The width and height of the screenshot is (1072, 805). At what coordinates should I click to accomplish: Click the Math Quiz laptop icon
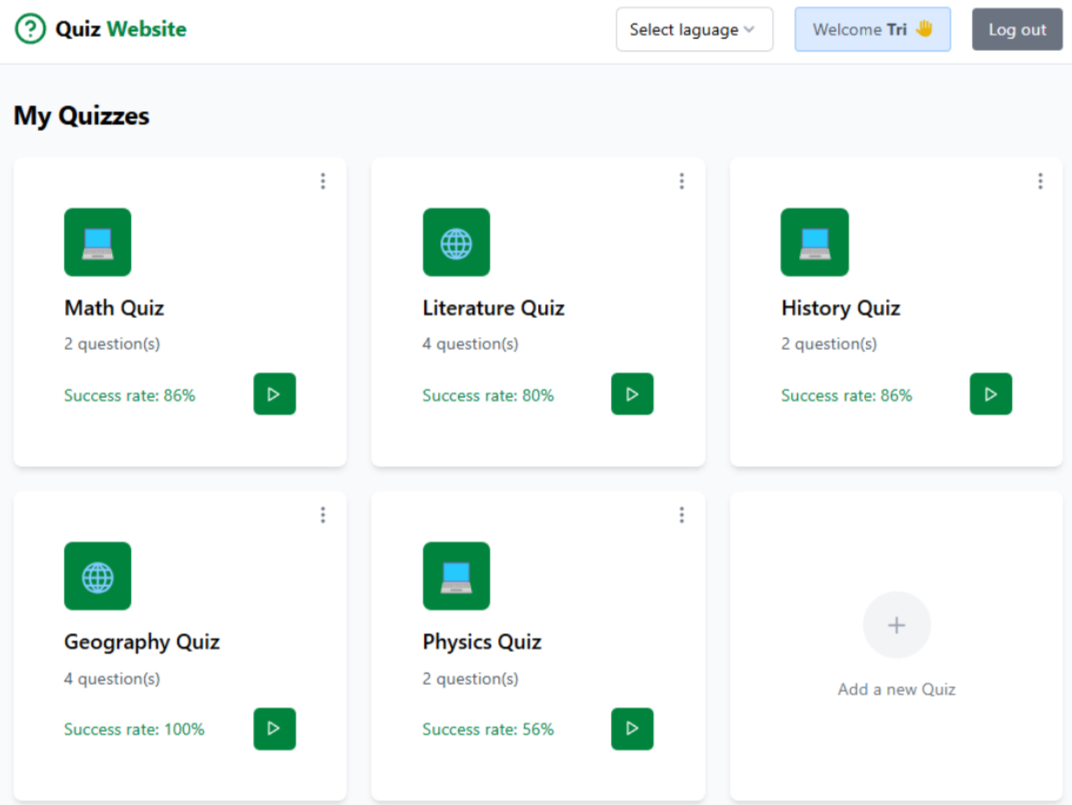tap(97, 242)
